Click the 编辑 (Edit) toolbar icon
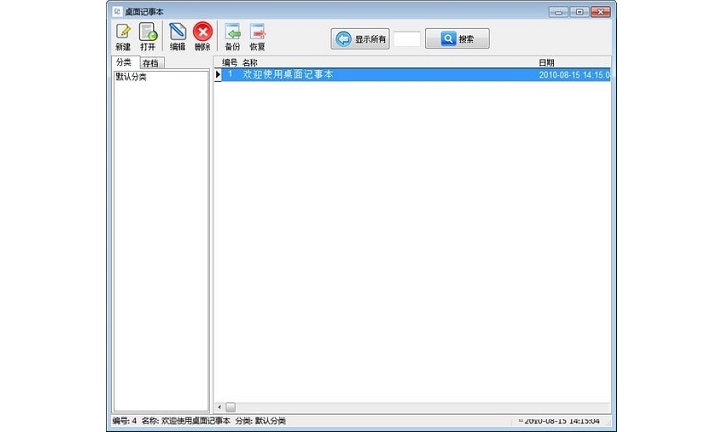 pyautogui.click(x=178, y=32)
